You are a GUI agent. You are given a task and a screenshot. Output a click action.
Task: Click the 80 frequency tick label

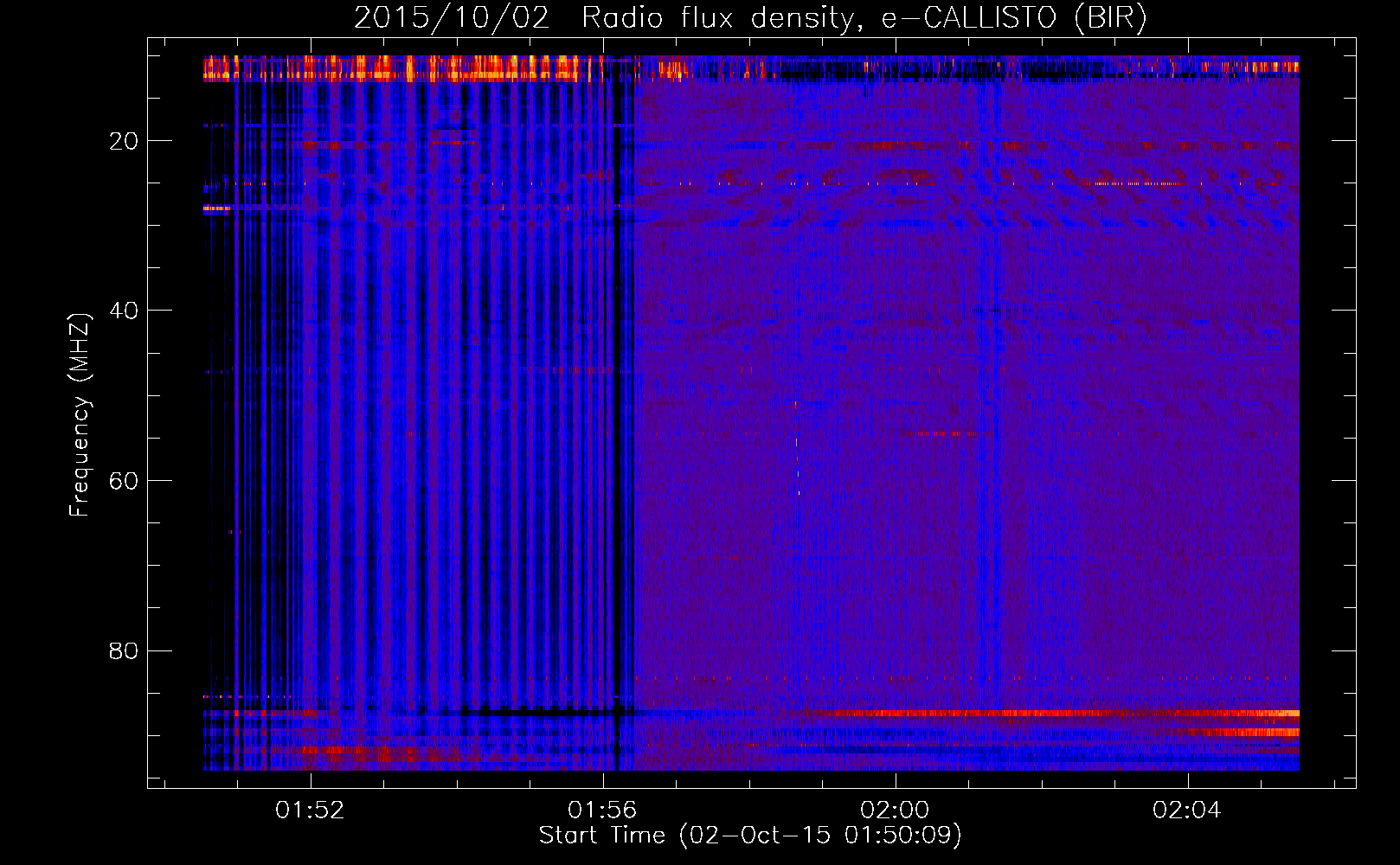pyautogui.click(x=124, y=650)
